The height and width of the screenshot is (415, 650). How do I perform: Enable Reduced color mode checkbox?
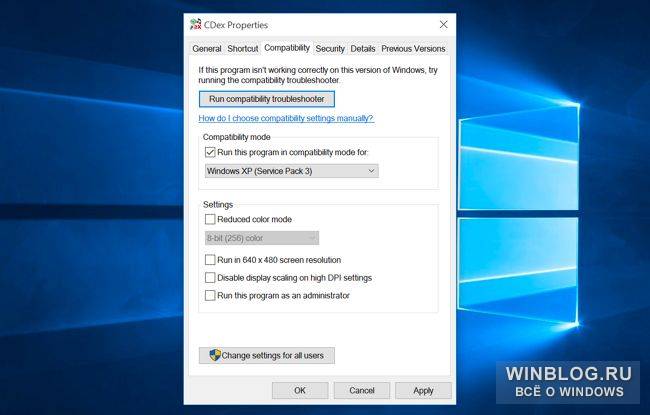tap(210, 219)
